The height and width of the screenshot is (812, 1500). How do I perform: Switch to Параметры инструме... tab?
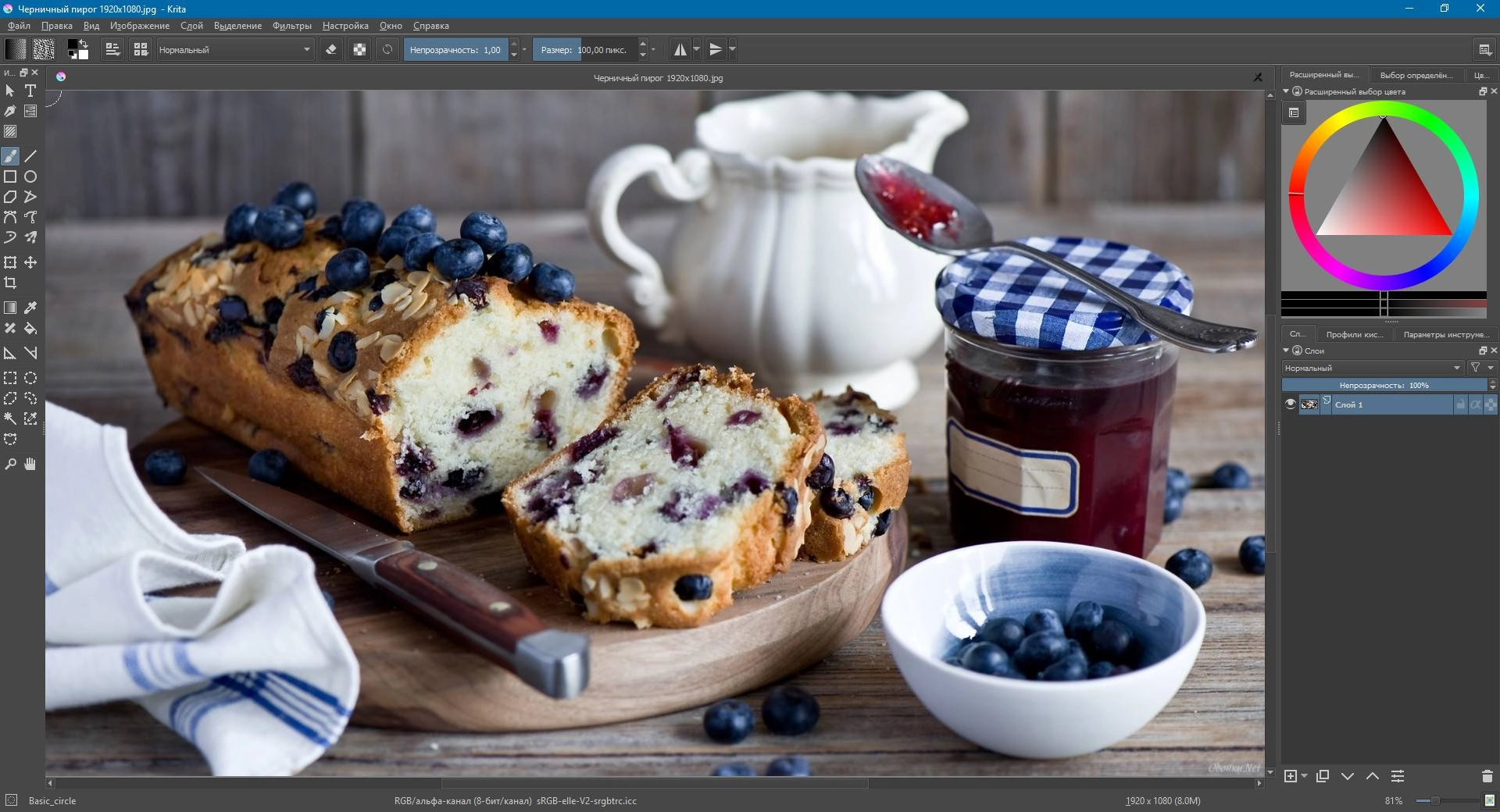(1446, 334)
